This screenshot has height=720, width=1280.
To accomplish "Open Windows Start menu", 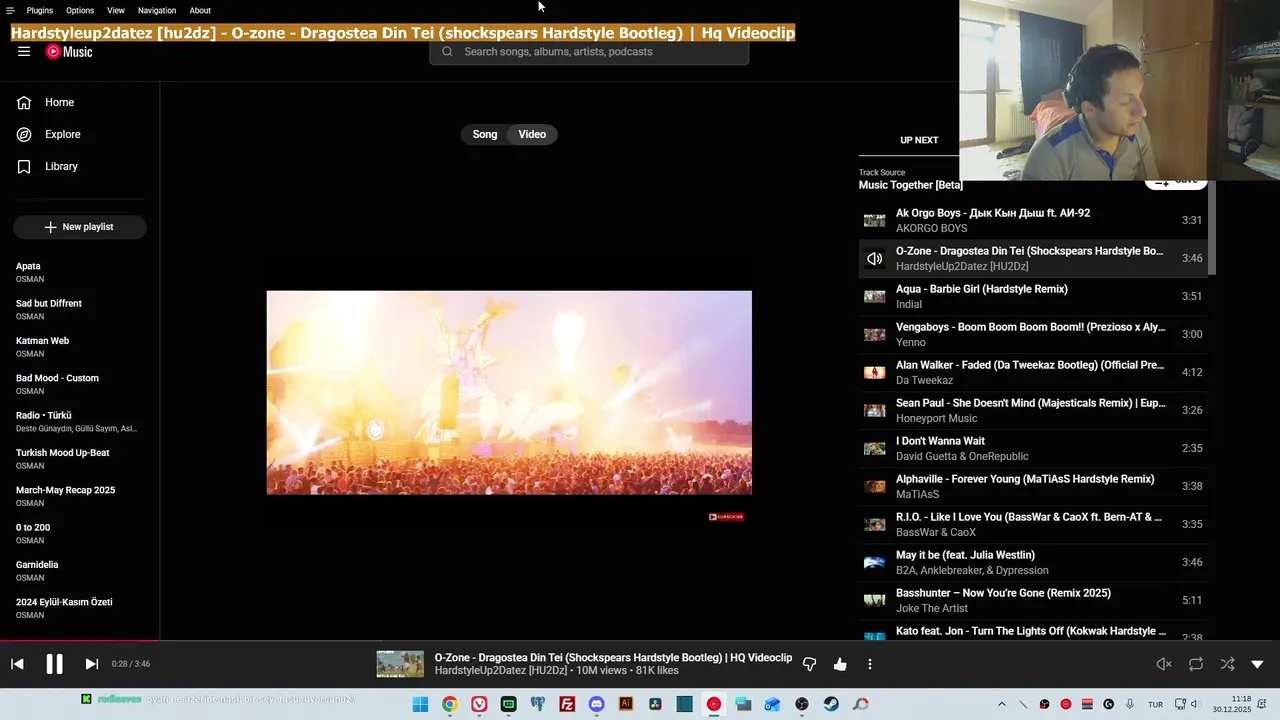I will [x=420, y=704].
